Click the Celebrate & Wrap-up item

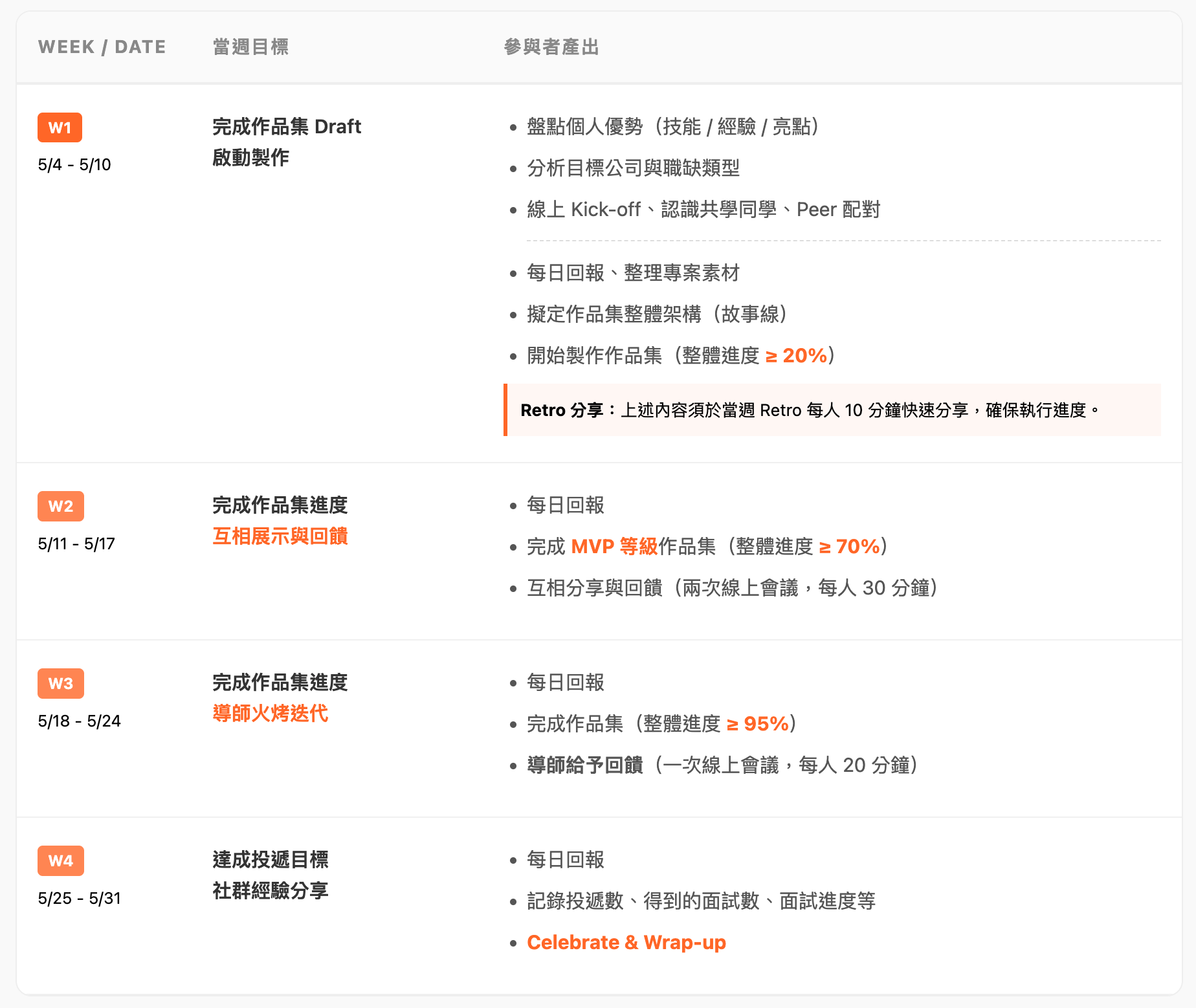click(x=626, y=943)
